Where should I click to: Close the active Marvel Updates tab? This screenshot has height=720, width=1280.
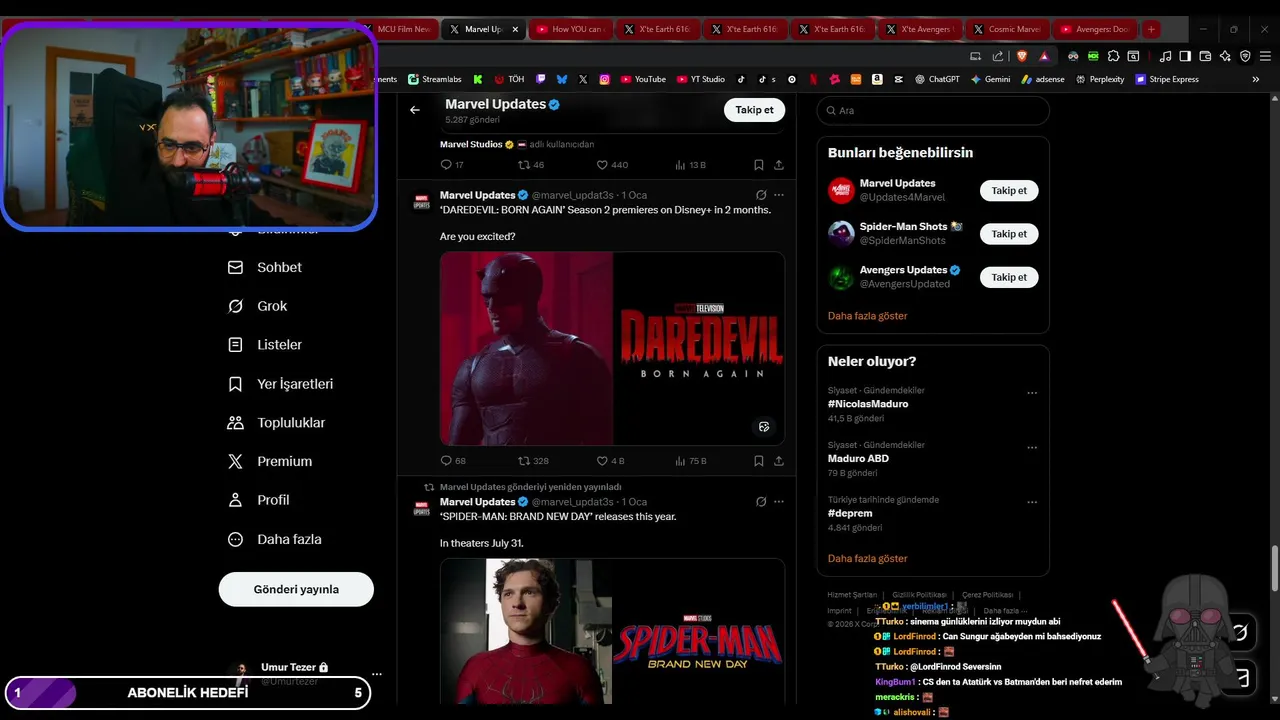515,29
